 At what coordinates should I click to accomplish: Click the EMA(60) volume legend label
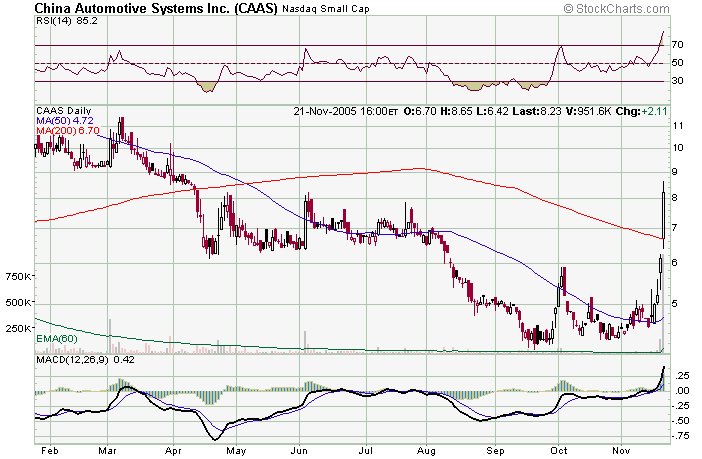click(x=56, y=339)
